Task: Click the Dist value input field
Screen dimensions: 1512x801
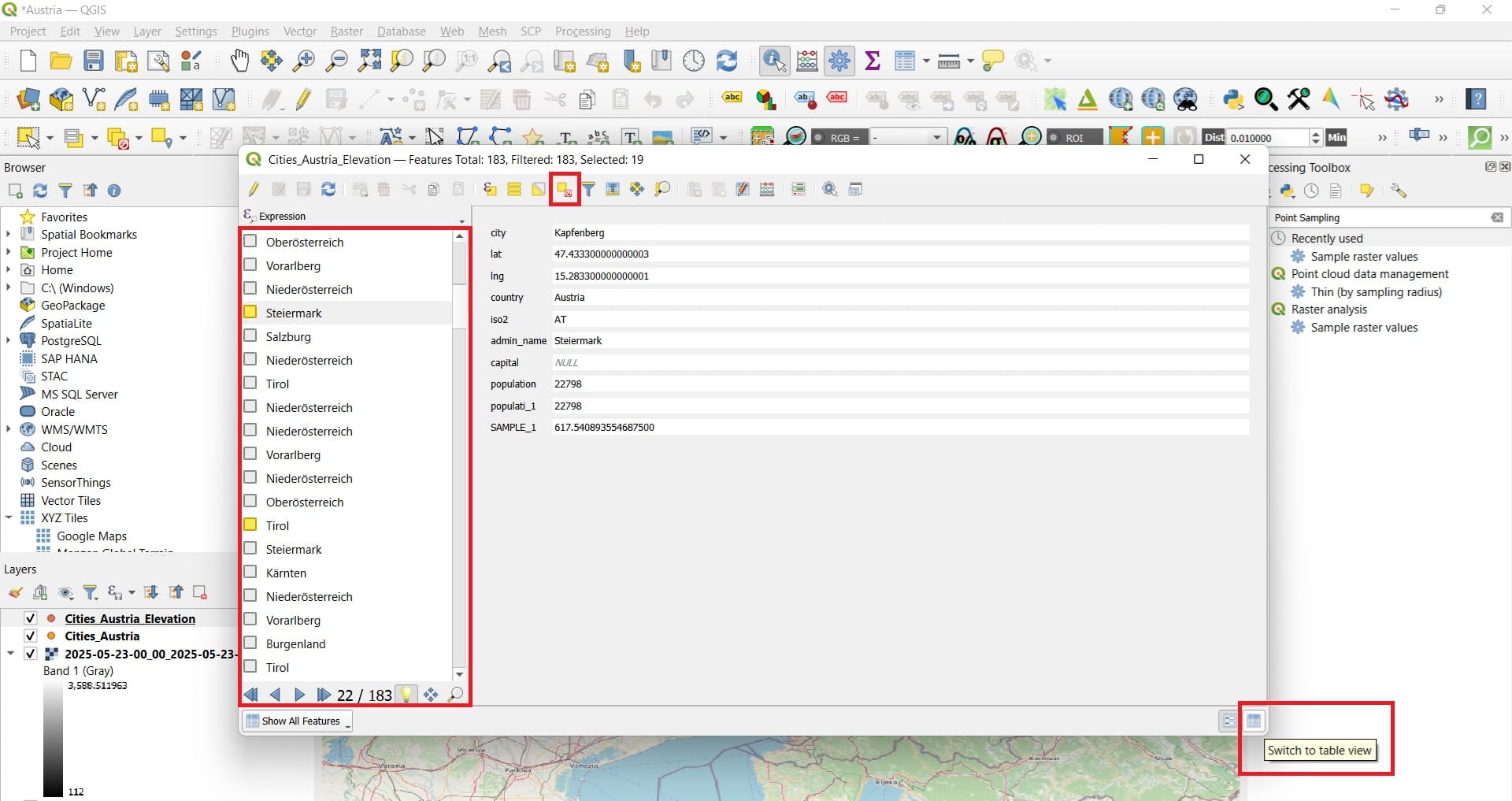Action: tap(1267, 138)
